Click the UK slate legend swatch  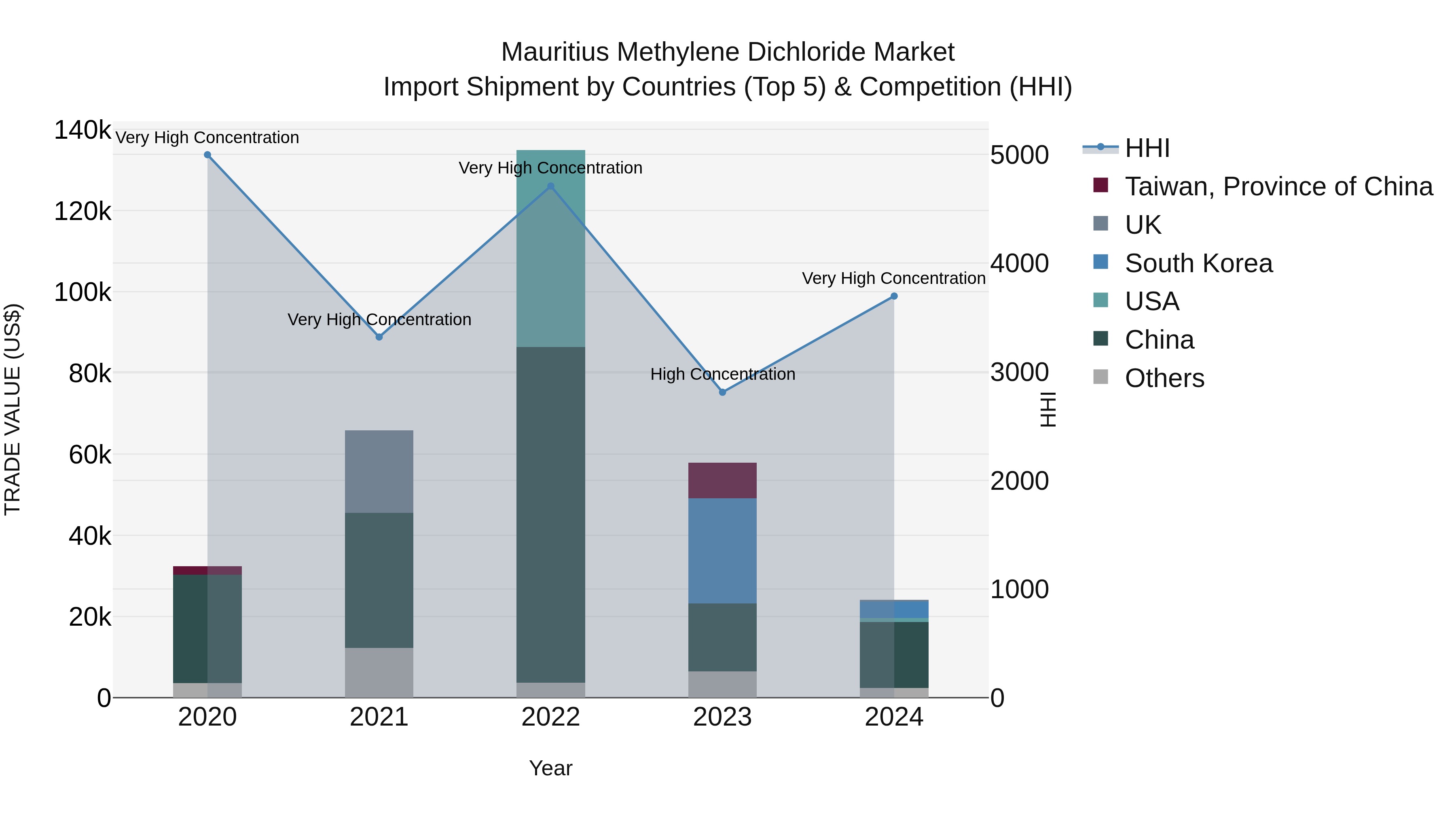click(1100, 223)
